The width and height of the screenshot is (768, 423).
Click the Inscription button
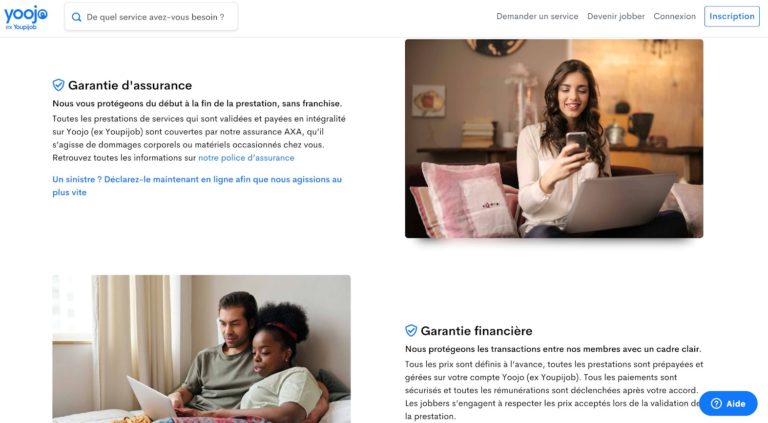(x=732, y=16)
